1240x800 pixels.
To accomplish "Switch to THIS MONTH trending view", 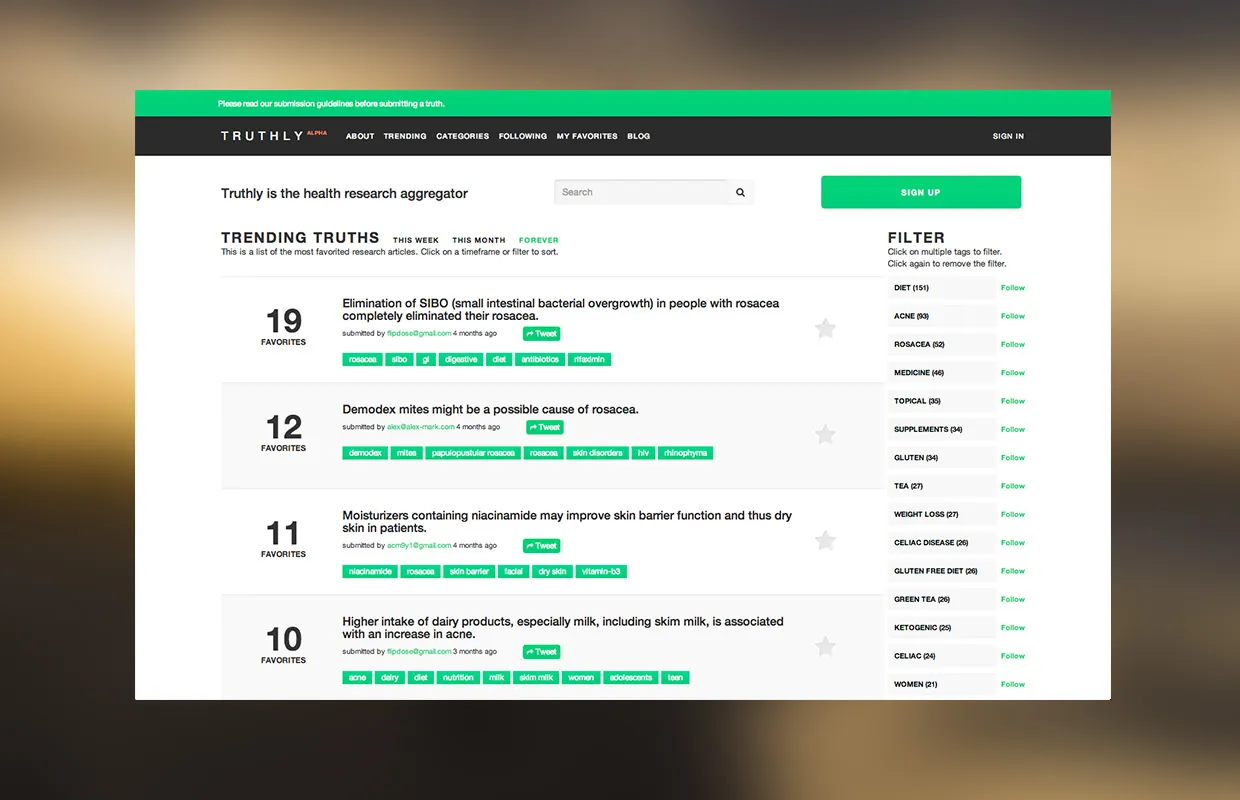I will (x=478, y=240).
